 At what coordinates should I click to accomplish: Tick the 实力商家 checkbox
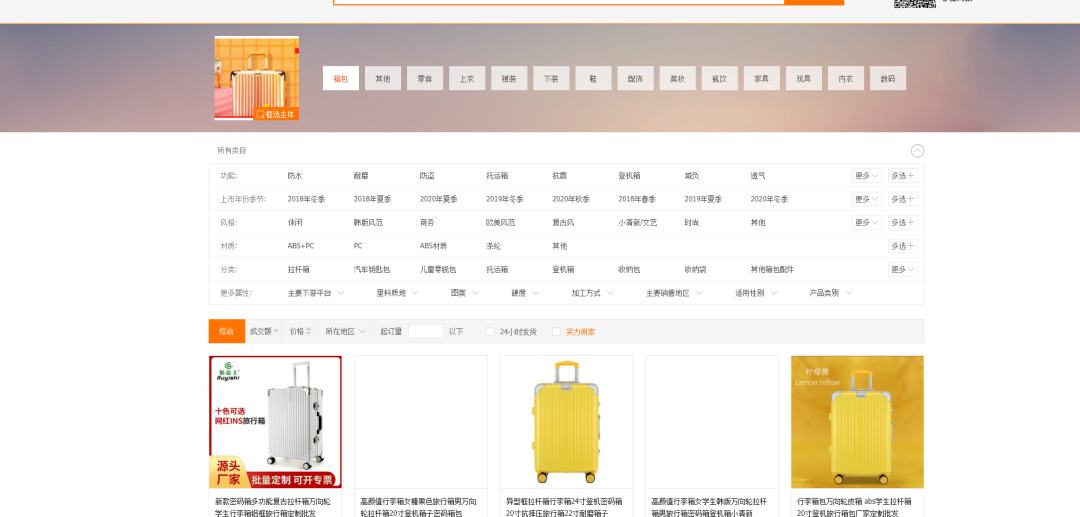pyautogui.click(x=557, y=332)
